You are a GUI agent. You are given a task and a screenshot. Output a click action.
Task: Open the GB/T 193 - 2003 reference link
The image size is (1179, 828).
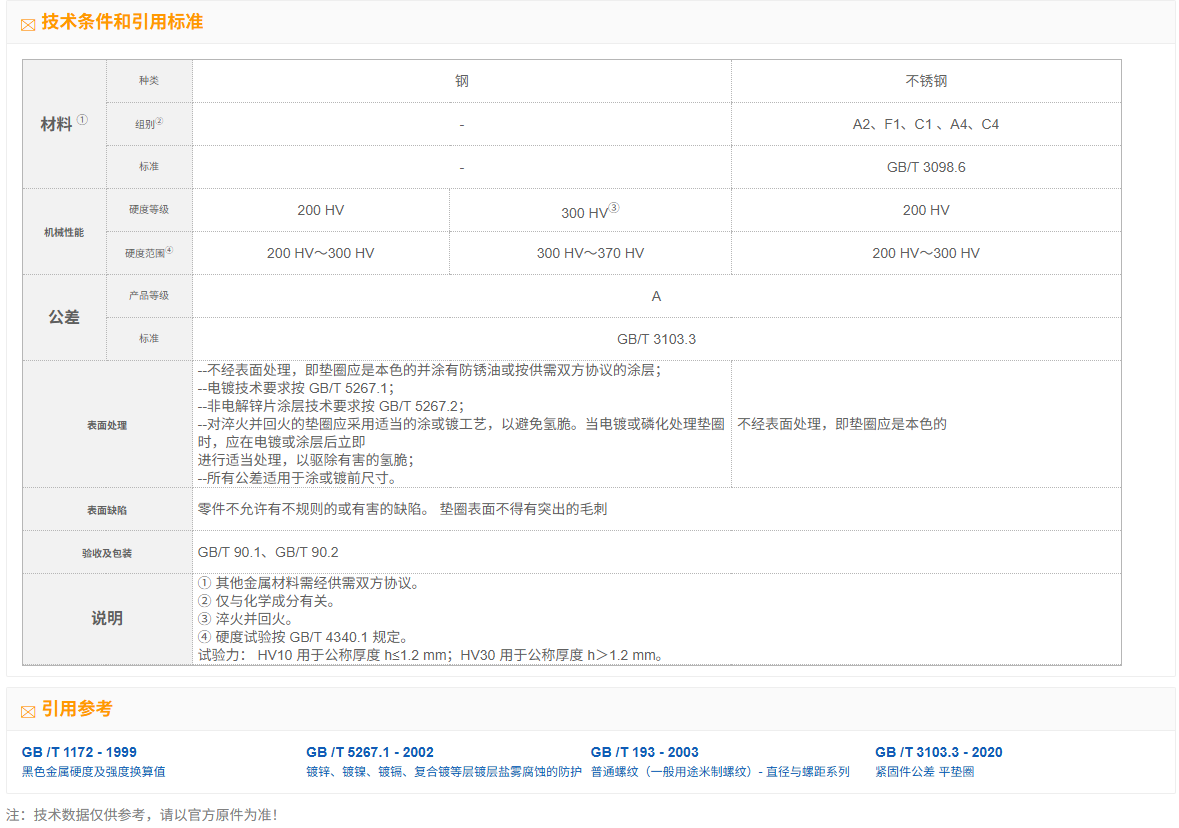pos(644,752)
